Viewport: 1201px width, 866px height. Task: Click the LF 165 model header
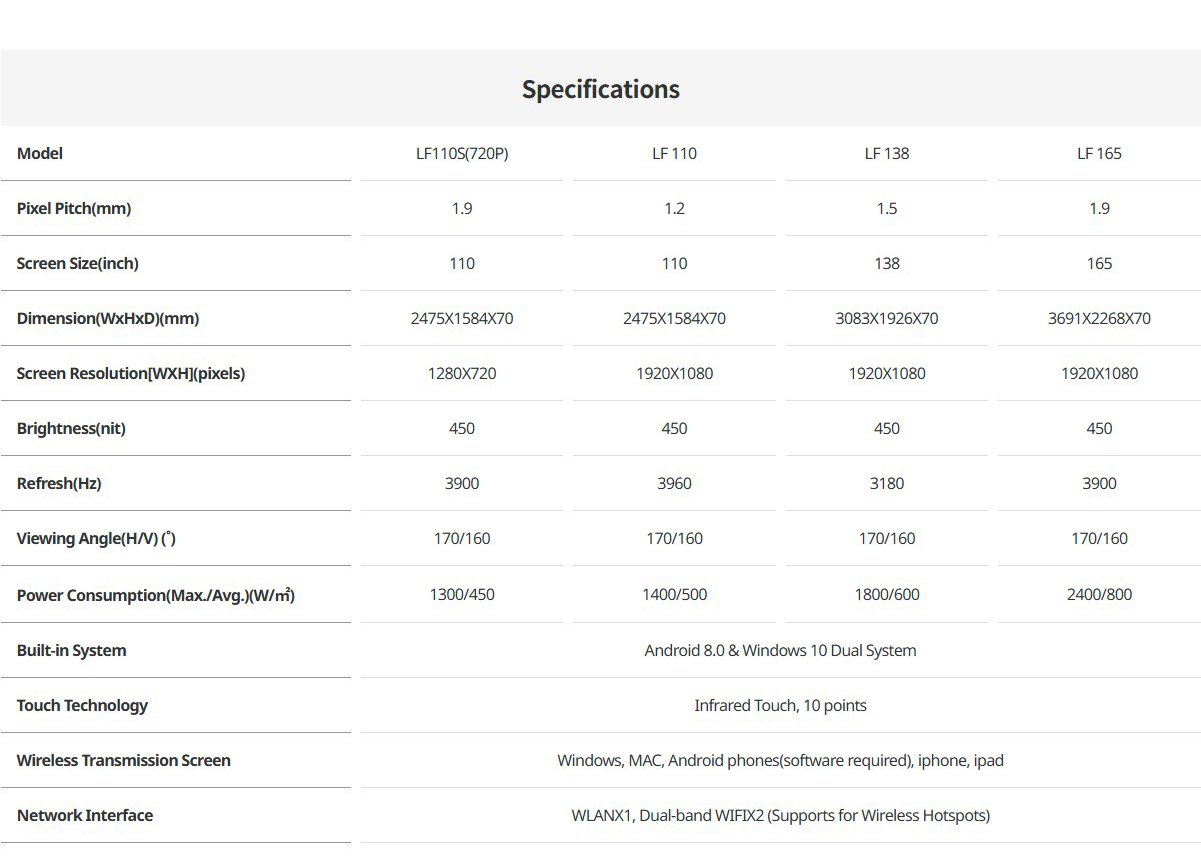point(1099,153)
